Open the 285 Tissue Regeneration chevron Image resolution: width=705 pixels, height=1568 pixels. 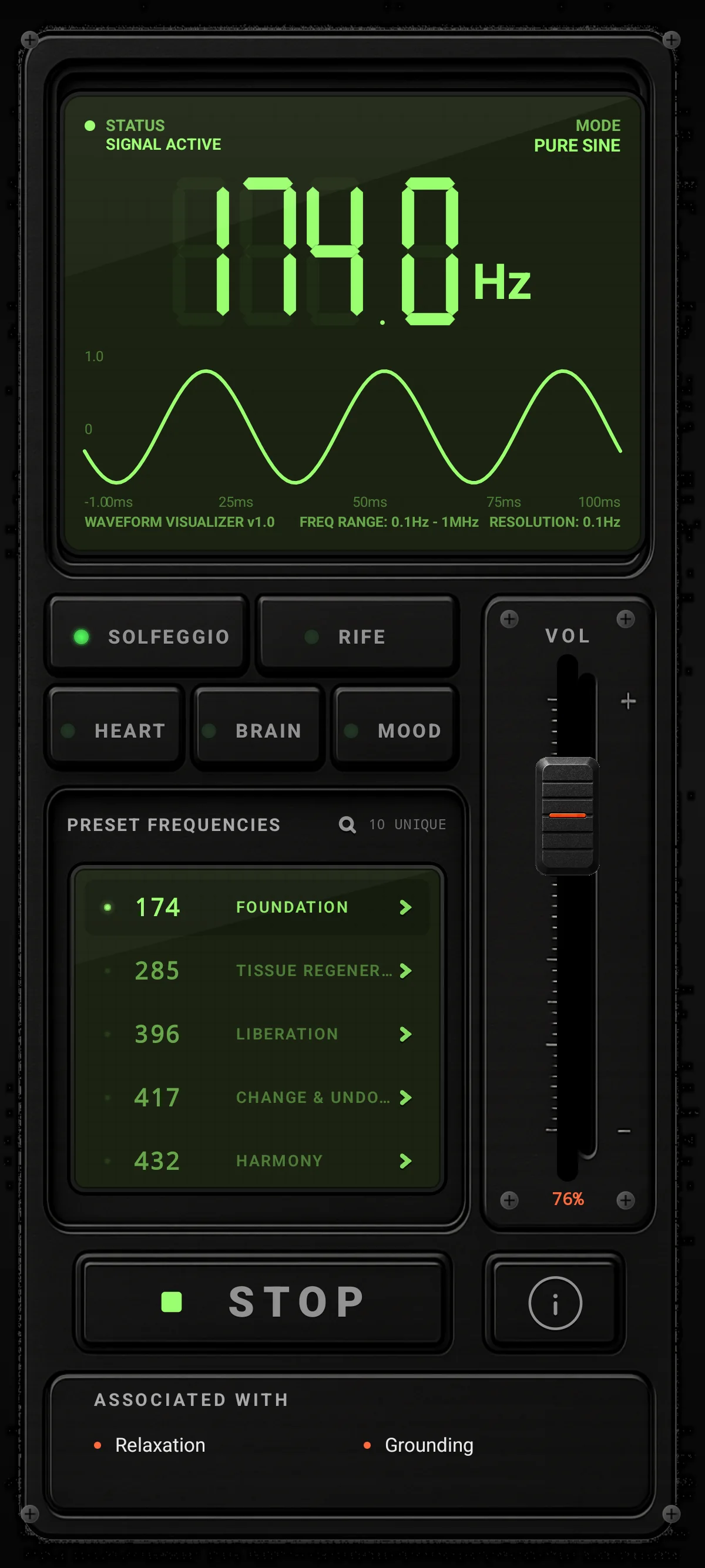tap(405, 970)
